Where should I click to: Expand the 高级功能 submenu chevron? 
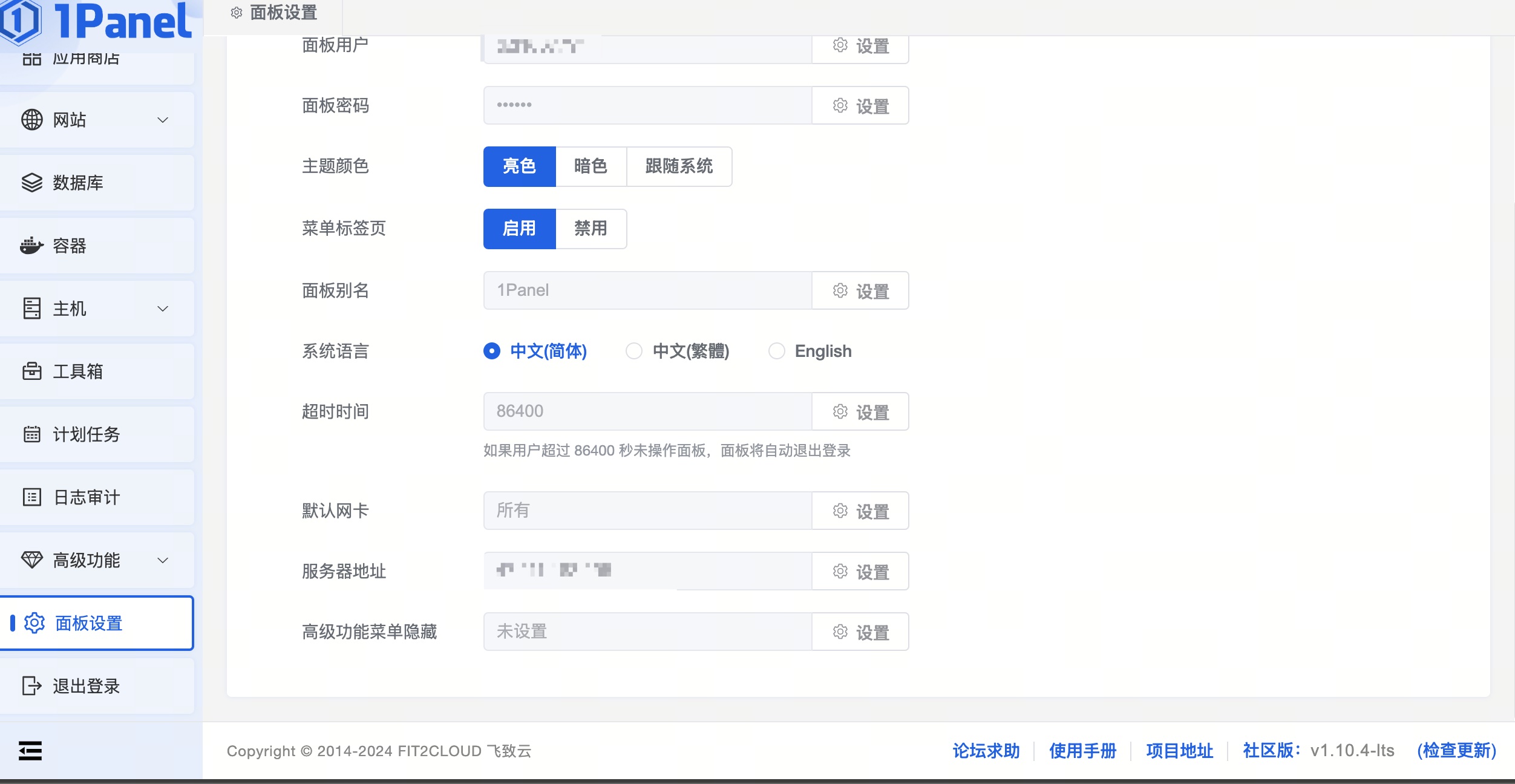163,560
